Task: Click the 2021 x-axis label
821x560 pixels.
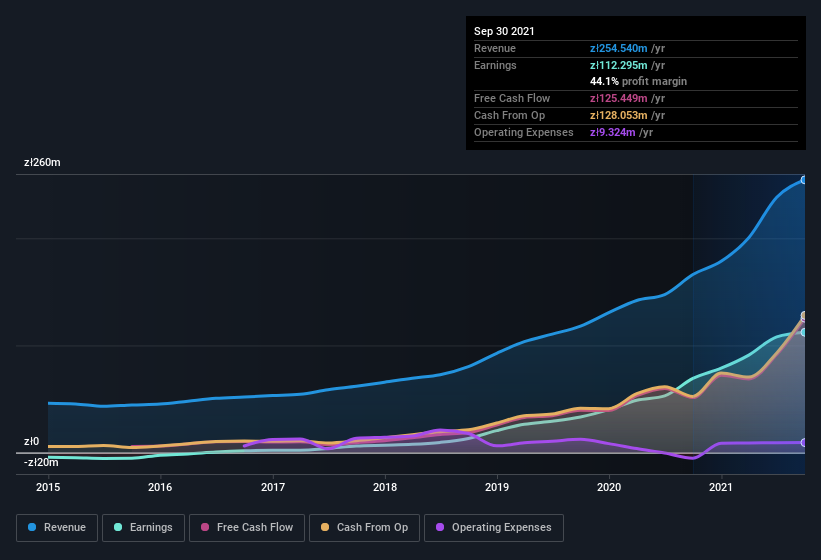Action: pos(721,487)
